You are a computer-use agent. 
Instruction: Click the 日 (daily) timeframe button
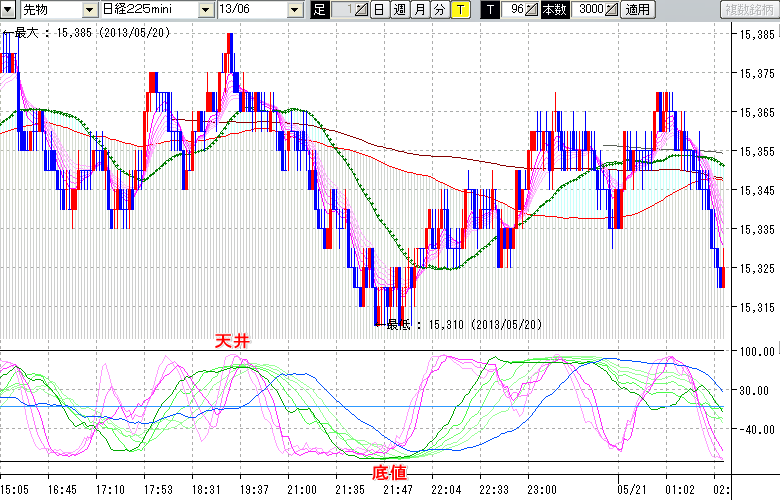click(x=379, y=10)
